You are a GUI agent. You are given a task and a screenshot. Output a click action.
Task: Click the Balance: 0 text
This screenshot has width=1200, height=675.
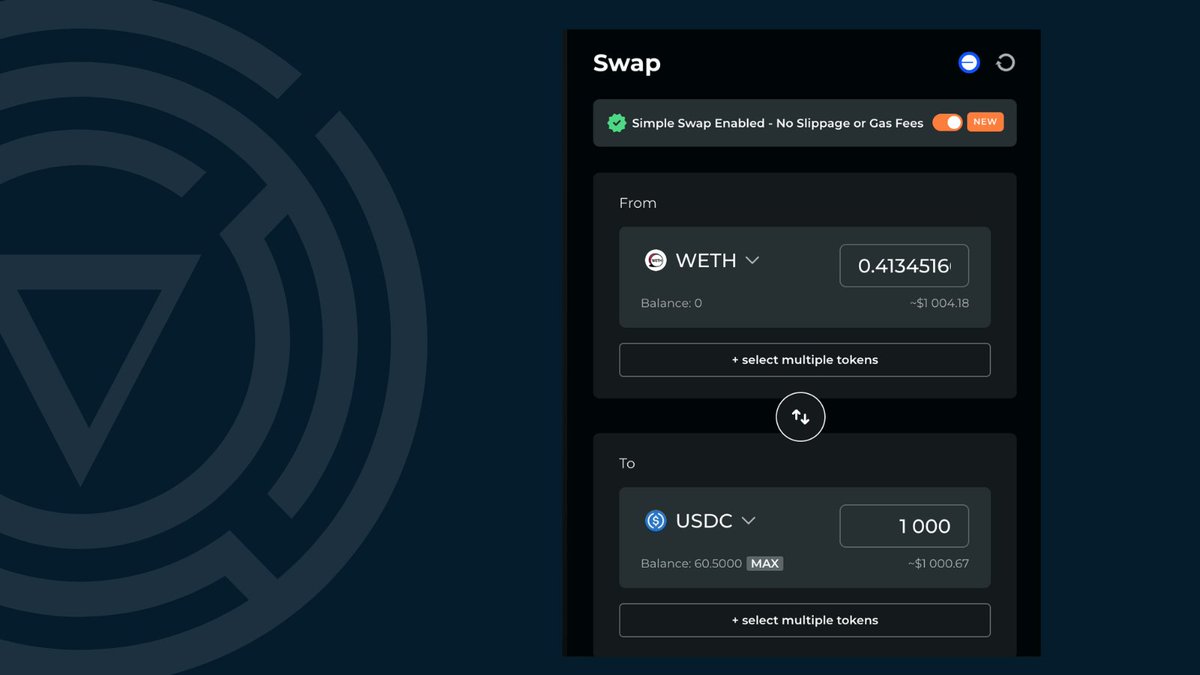pyautogui.click(x=671, y=303)
